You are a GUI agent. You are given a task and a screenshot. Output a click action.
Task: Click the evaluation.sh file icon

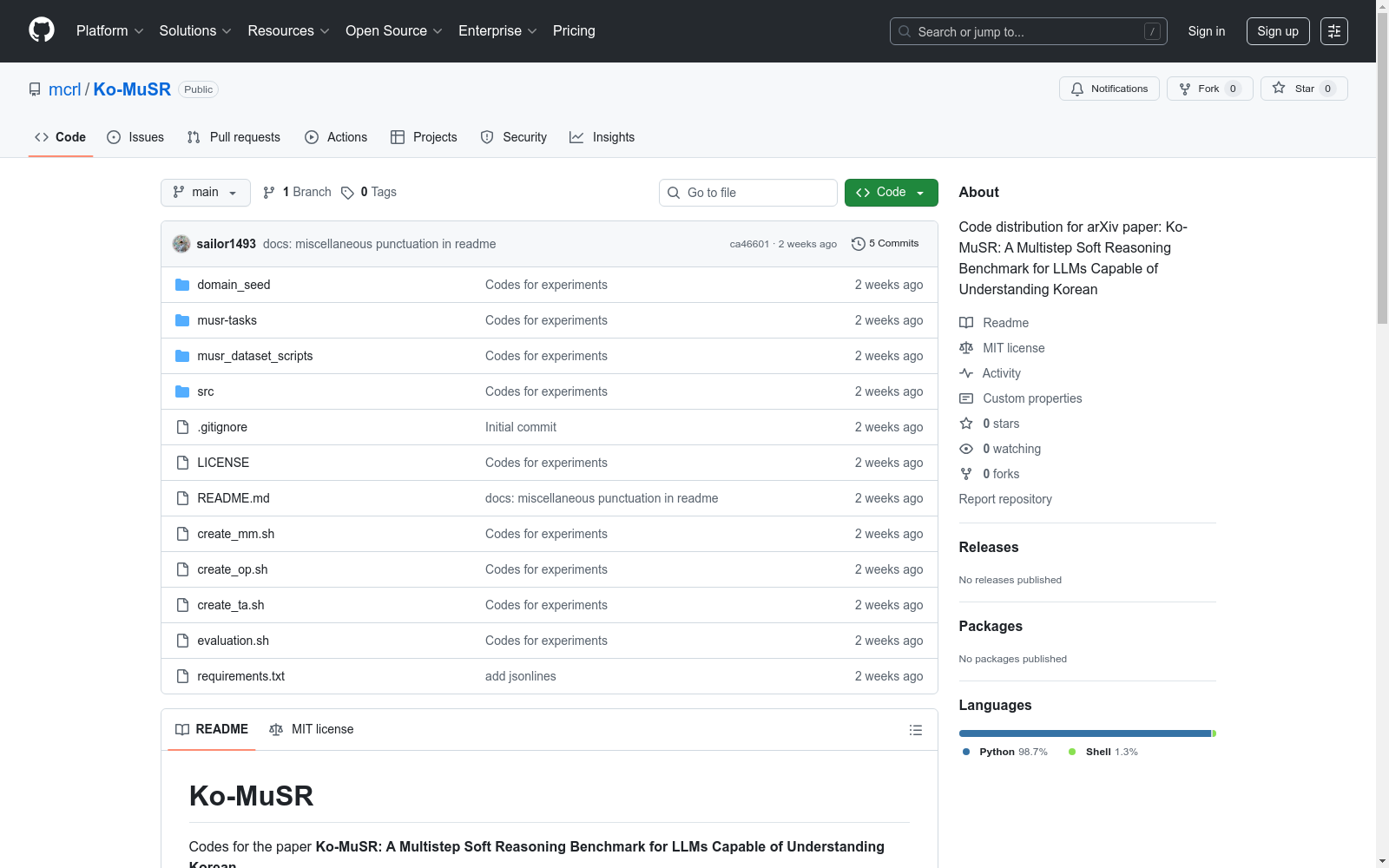point(182,641)
